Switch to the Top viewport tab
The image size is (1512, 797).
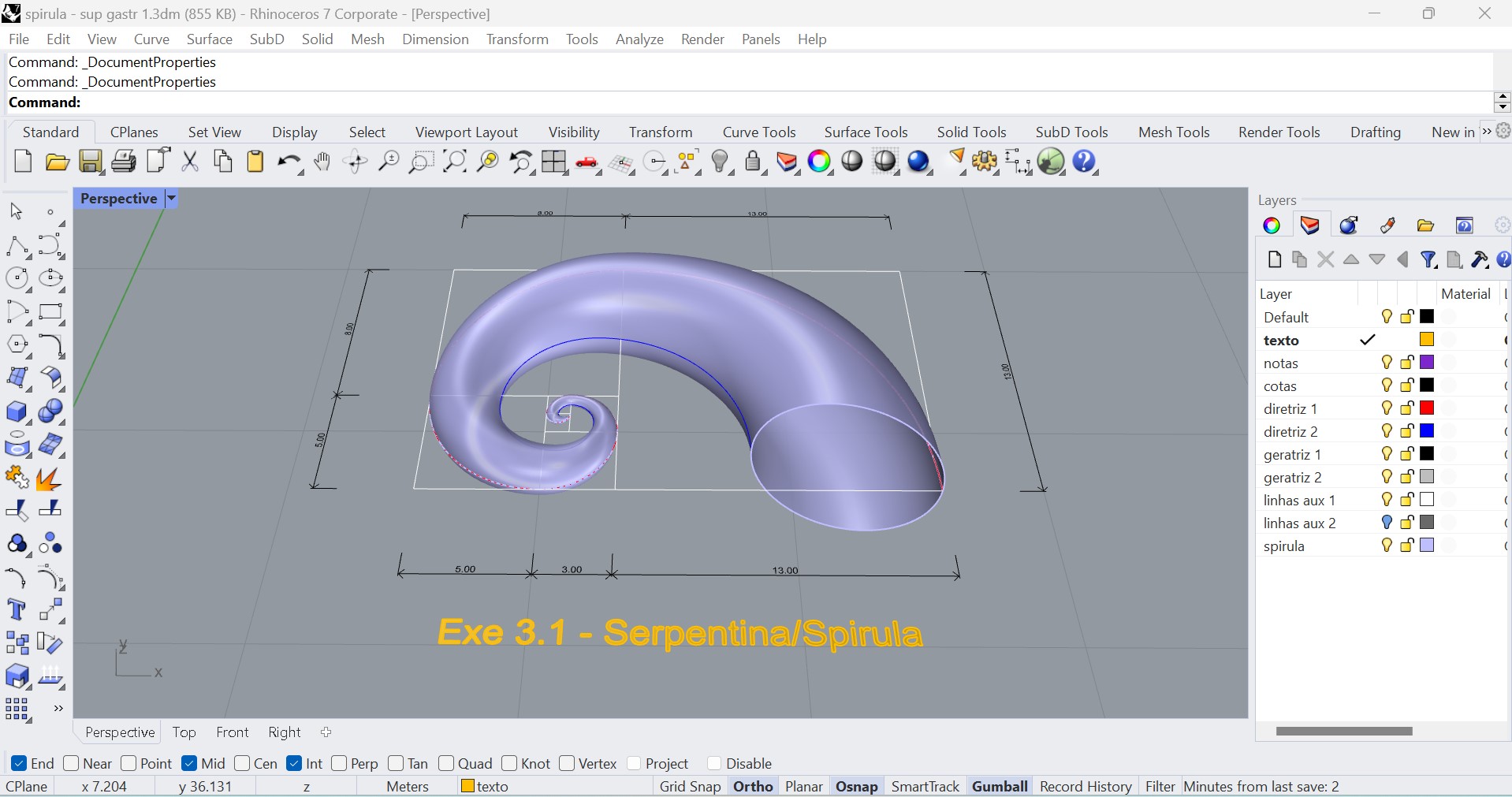tap(184, 732)
